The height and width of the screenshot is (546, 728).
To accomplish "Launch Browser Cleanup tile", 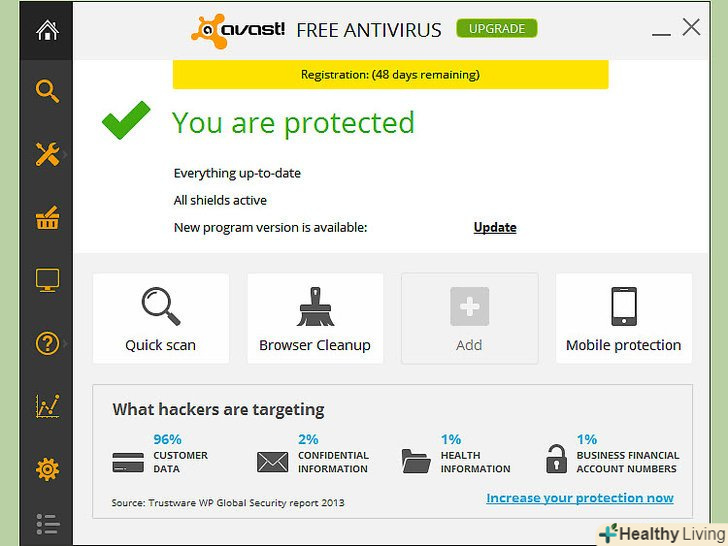I will 315,318.
